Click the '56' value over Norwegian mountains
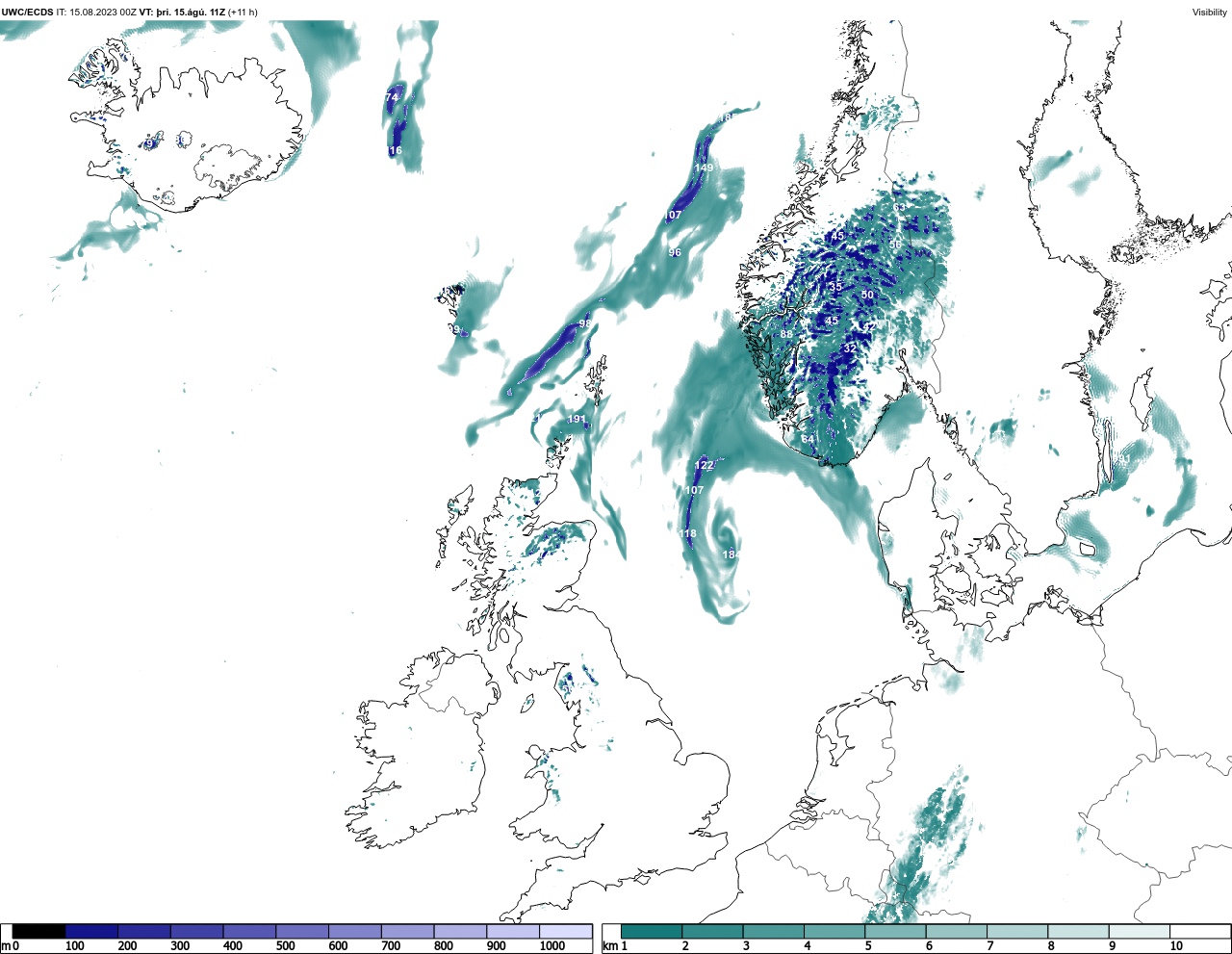 pos(895,244)
